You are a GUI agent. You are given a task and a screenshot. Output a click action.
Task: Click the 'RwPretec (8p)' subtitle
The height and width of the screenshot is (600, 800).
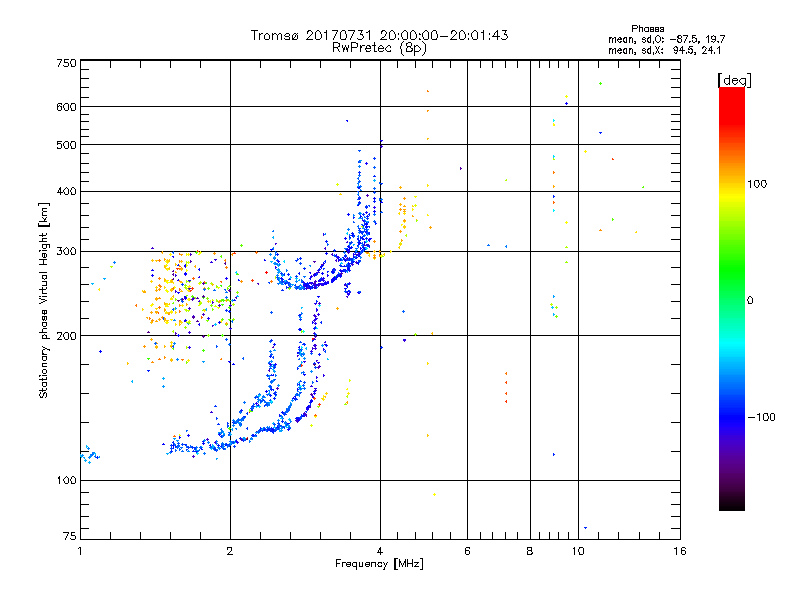[x=379, y=48]
